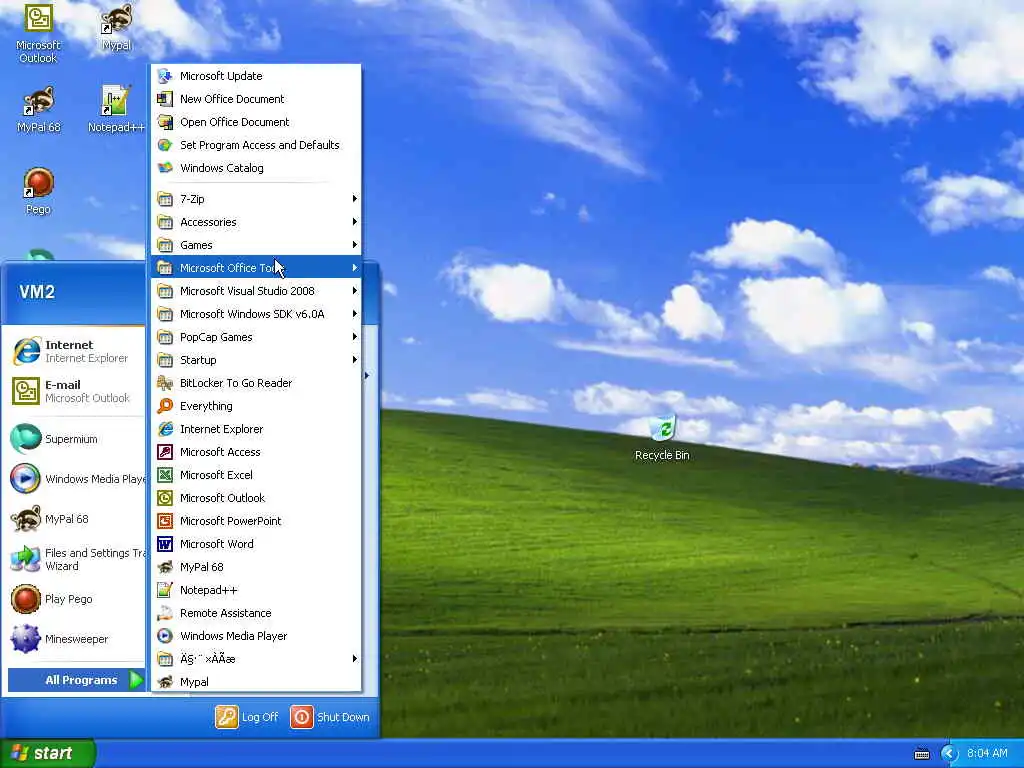The height and width of the screenshot is (768, 1024).
Task: Launch Mypal at bottom of All Programs
Action: (256, 682)
